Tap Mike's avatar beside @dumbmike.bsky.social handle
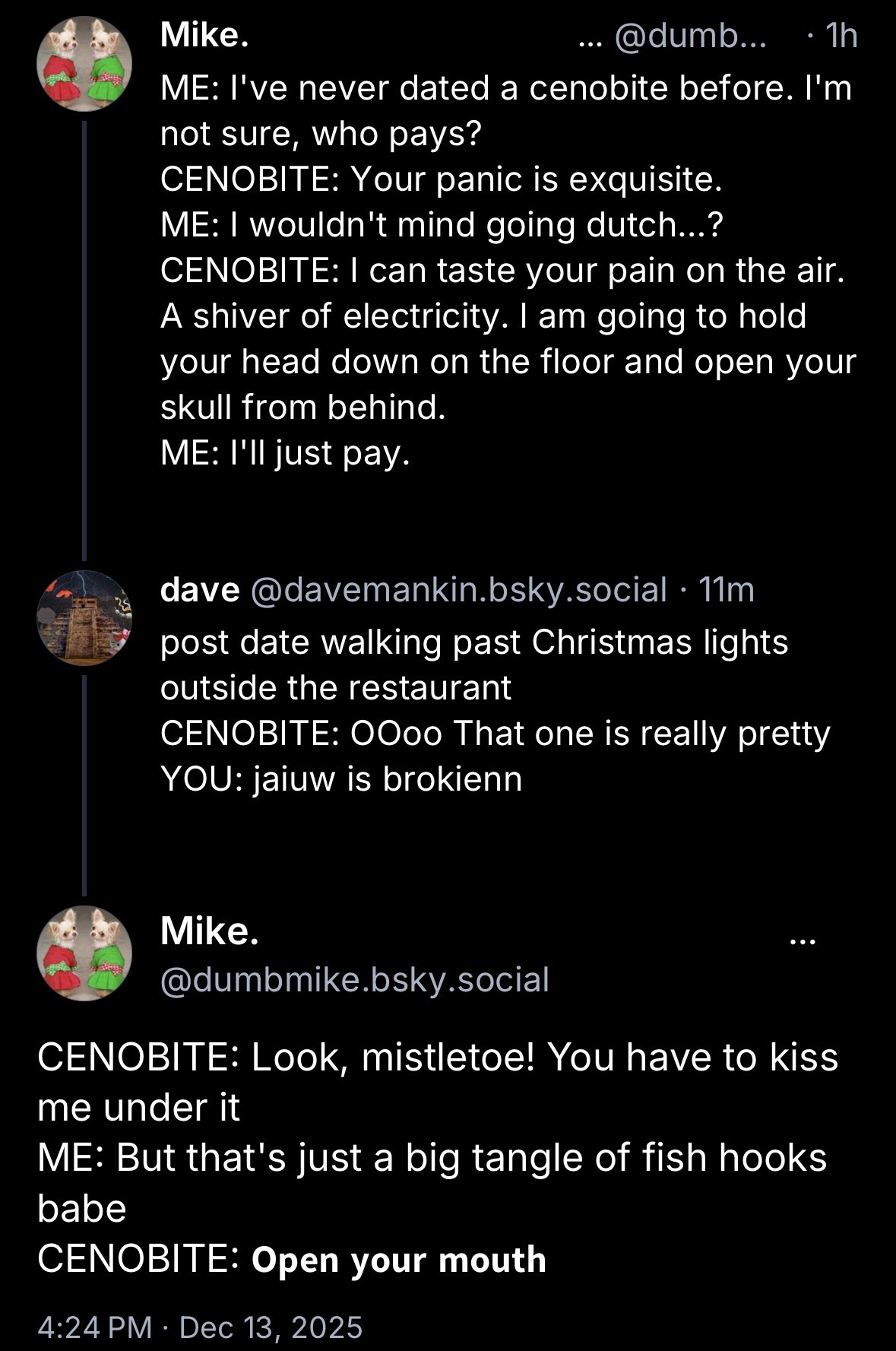896x1351 pixels. 84,953
